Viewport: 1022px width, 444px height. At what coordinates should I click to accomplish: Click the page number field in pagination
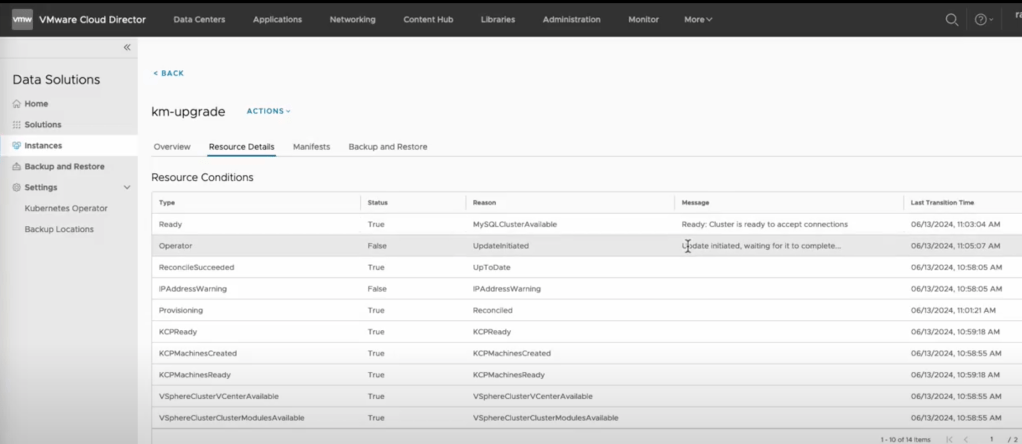coord(991,439)
